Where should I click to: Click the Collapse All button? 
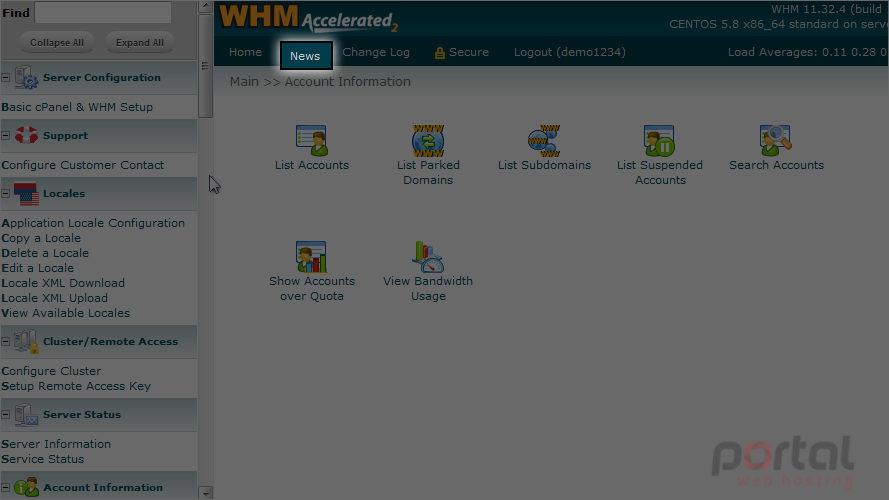(x=57, y=43)
